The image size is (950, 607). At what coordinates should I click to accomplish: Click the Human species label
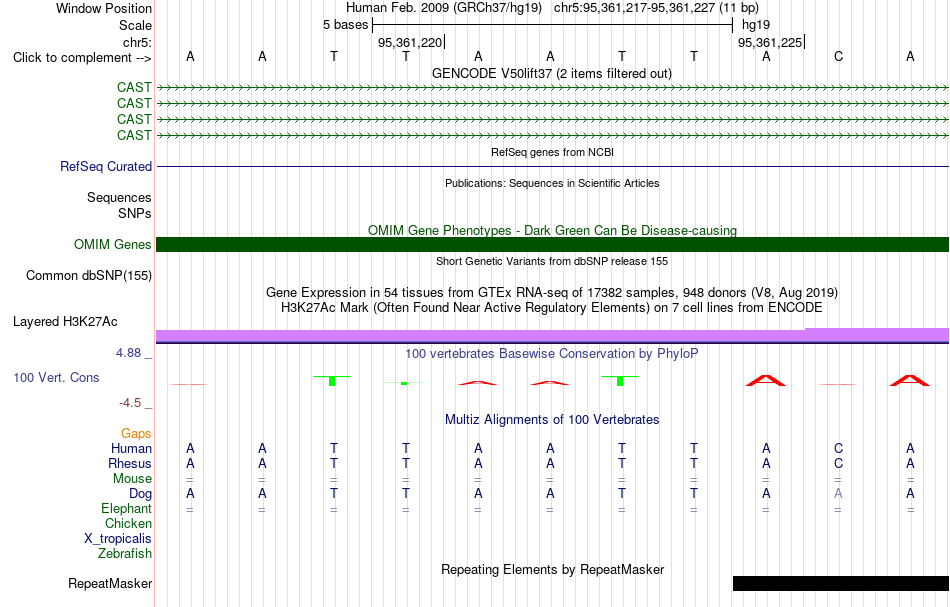[x=131, y=448]
